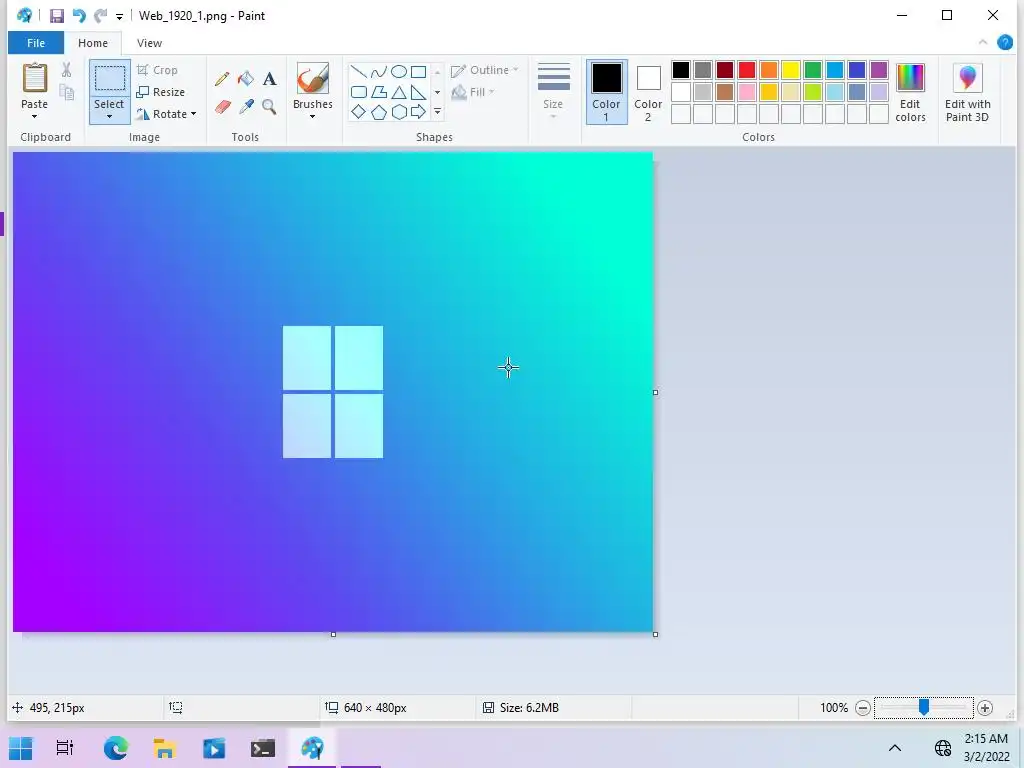
Task: Open Edit colors dialog
Action: [x=910, y=92]
